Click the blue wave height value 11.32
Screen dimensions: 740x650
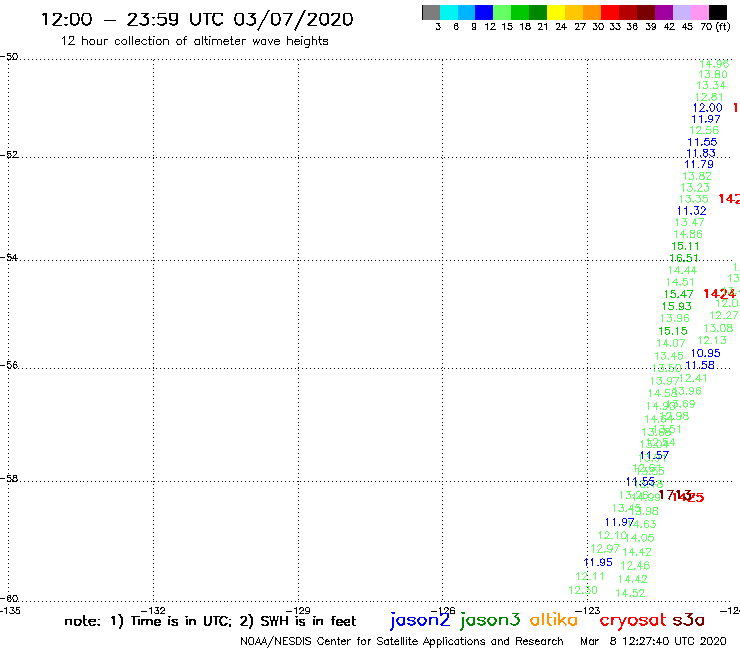click(x=691, y=211)
